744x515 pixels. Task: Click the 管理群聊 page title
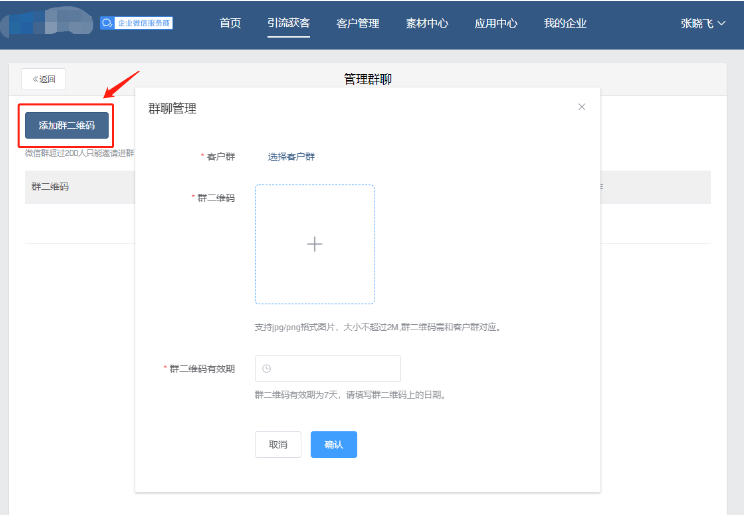click(371, 79)
